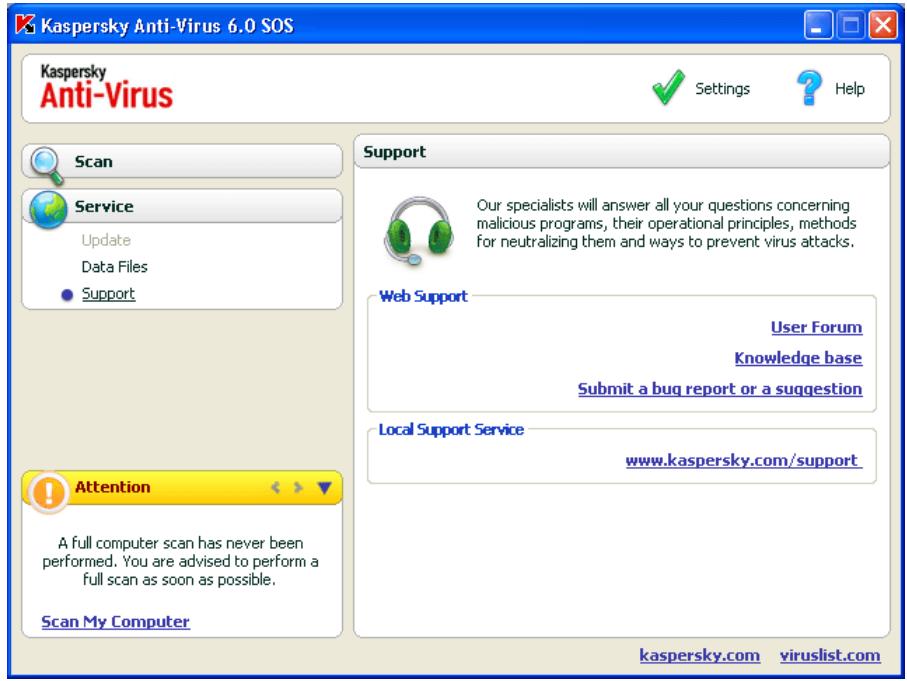
Task: Click the full computer scan warning text
Action: (180, 561)
